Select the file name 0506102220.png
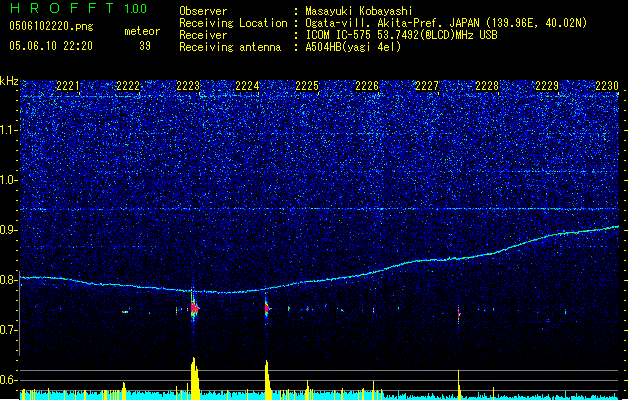Viewport: 629px width, 400px height. click(51, 26)
